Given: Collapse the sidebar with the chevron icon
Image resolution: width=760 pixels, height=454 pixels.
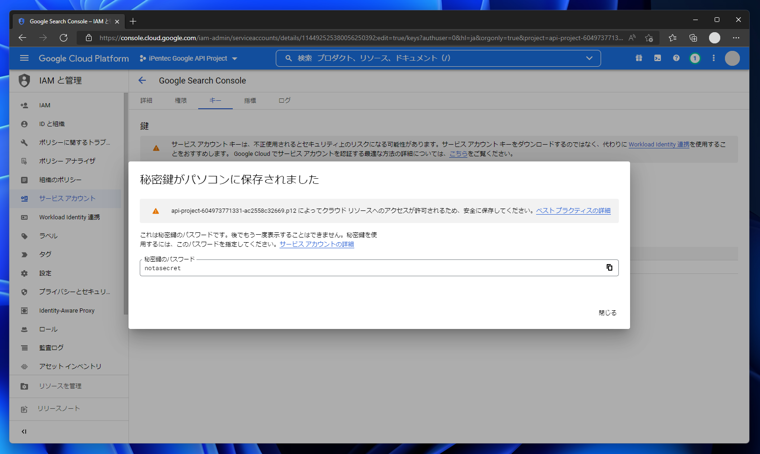Looking at the screenshot, I should coord(24,431).
